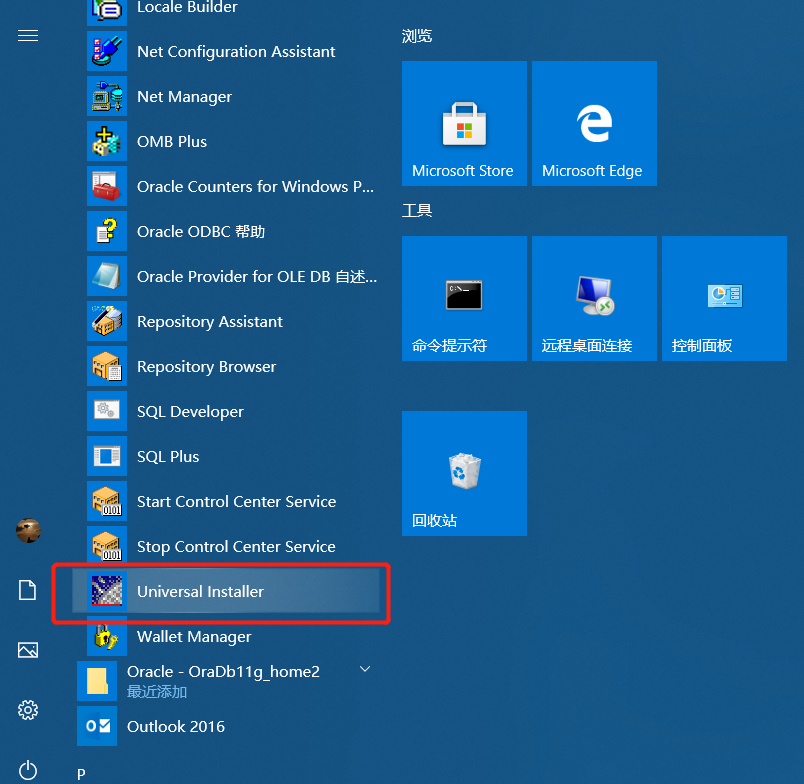Open Pictures from the sidebar
The image size is (804, 784).
click(x=28, y=650)
